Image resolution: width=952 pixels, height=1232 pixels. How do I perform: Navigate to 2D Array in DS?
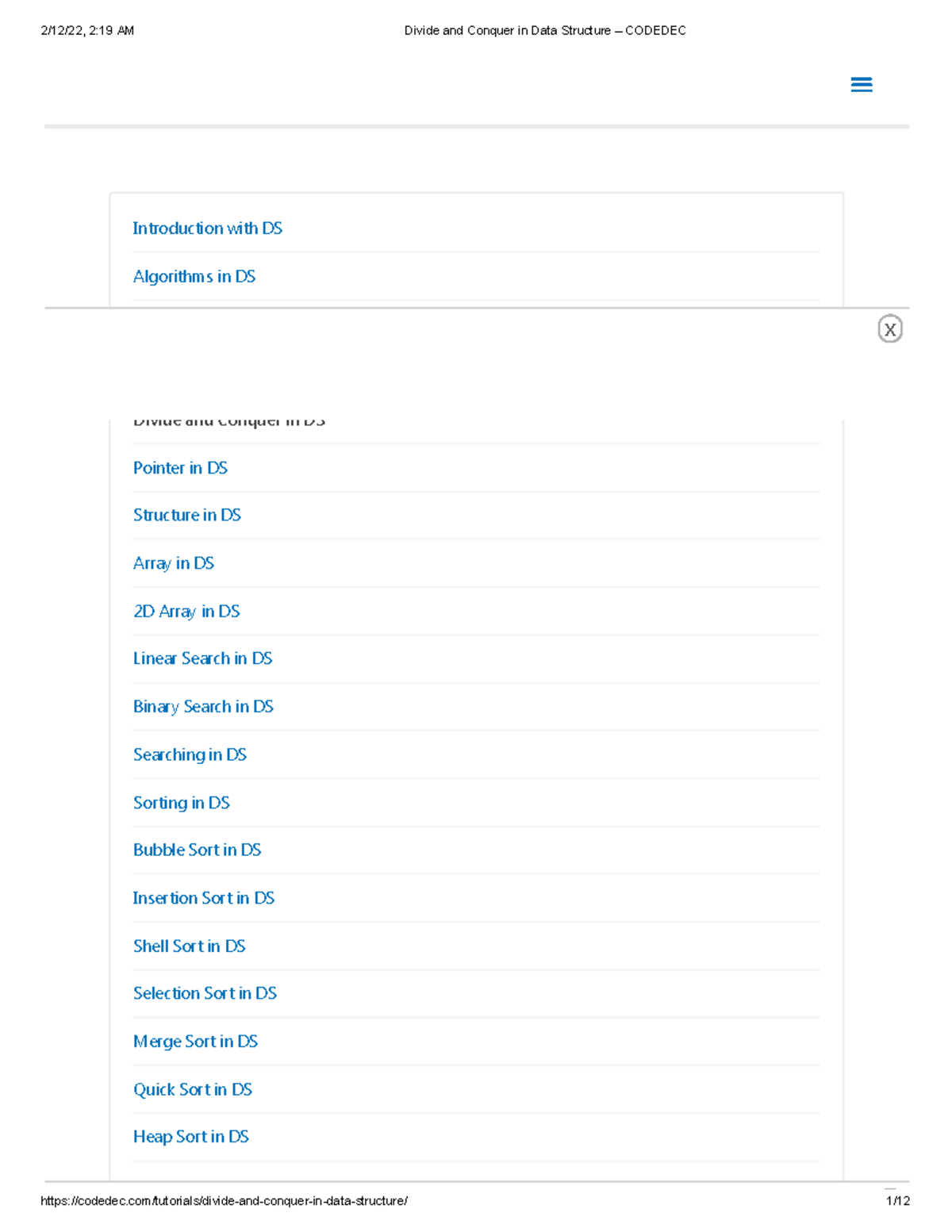(x=186, y=612)
